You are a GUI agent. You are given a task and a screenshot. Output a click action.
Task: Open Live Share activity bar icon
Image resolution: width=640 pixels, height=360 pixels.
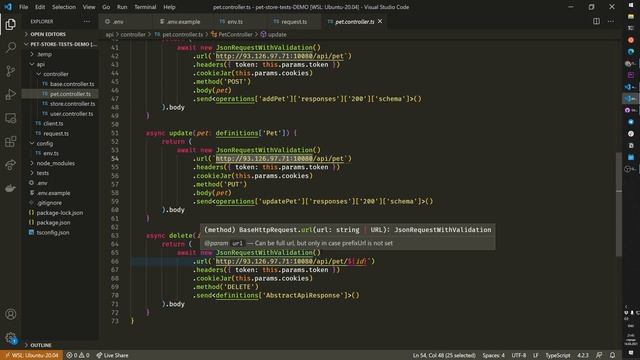click(11, 165)
